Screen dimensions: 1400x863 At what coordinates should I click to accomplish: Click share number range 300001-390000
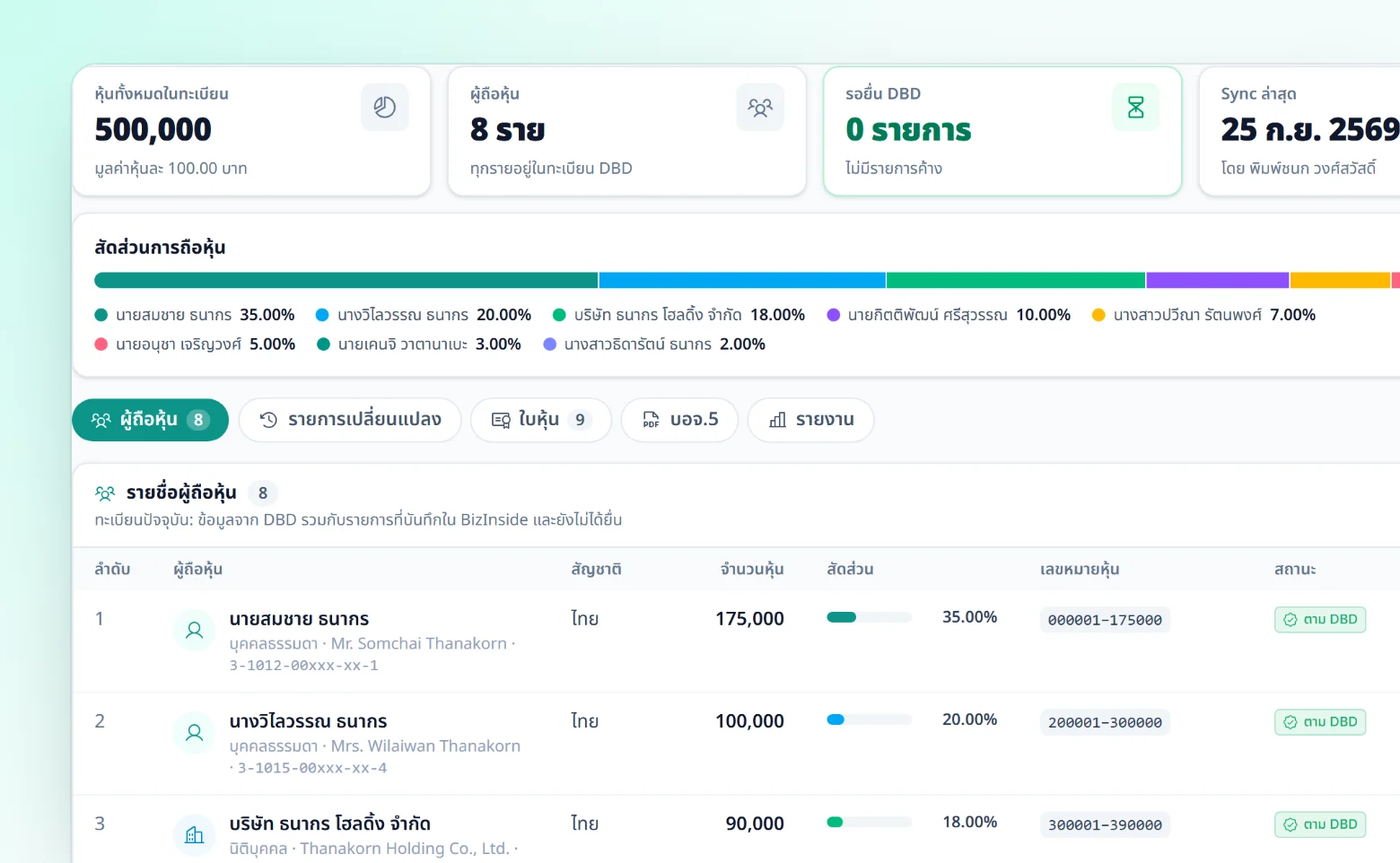pyautogui.click(x=1105, y=824)
